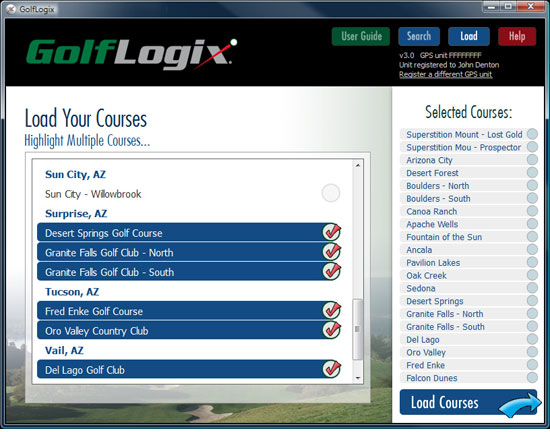Viewport: 550px width, 432px height.
Task: Click circle icon beside Pavilion Lakes
Action: pos(532,262)
